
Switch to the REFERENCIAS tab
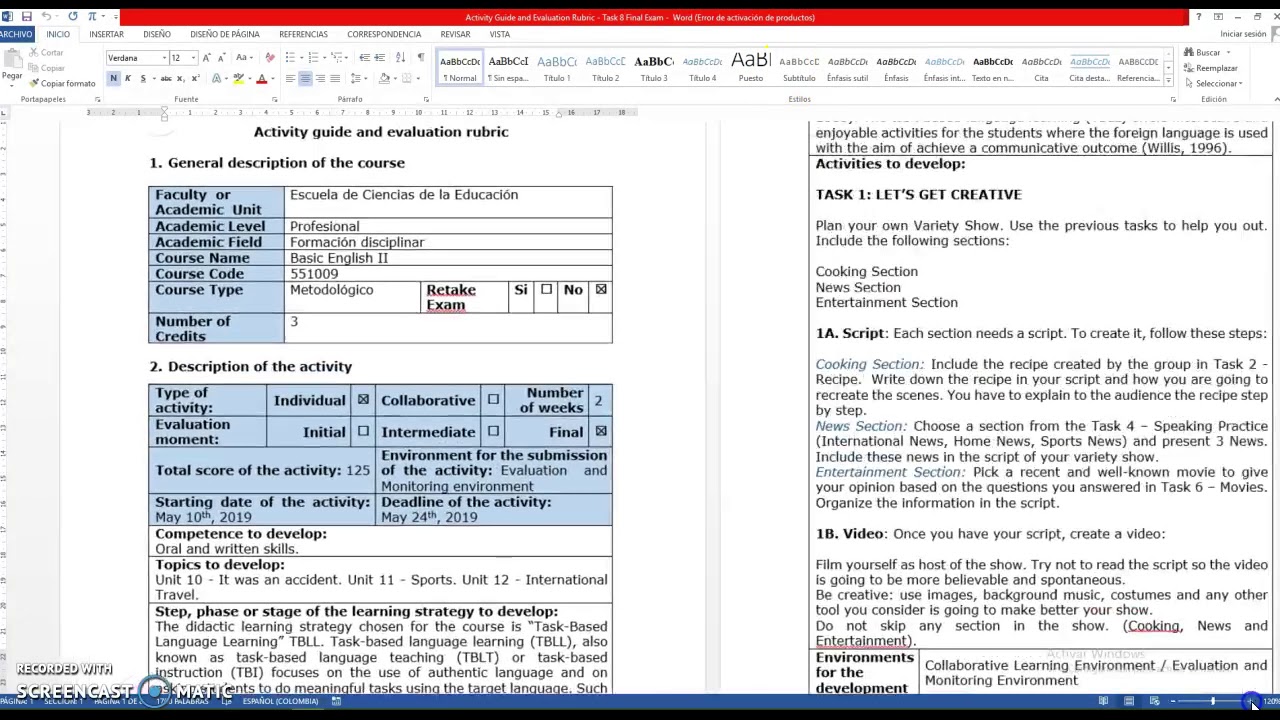[x=303, y=34]
